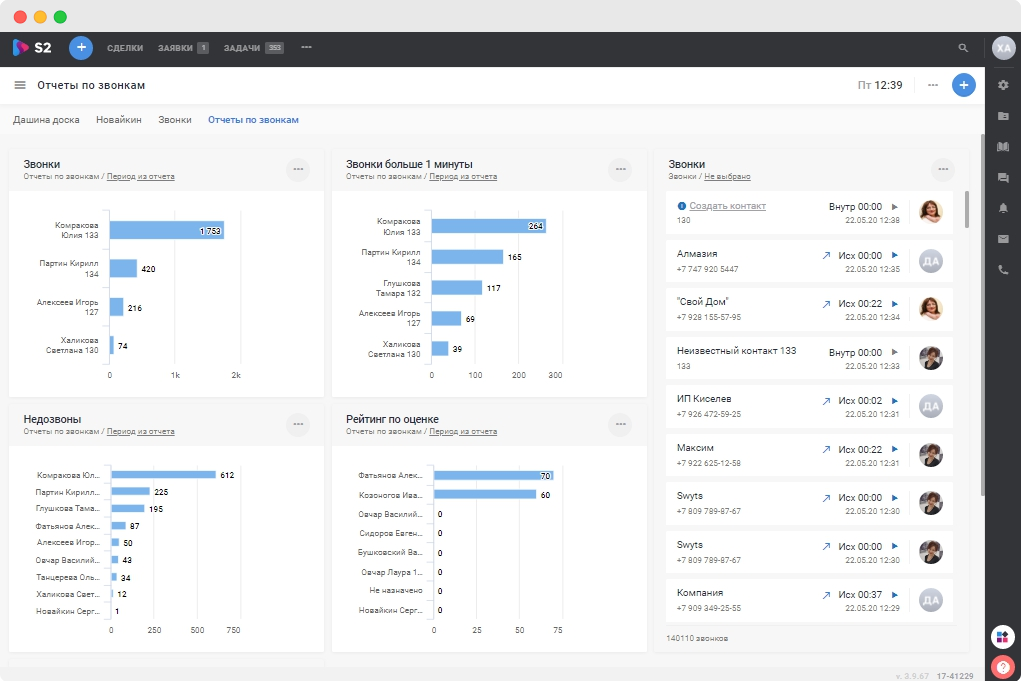Open the Заявки menu item
The width and height of the screenshot is (1021, 681).
tap(175, 48)
